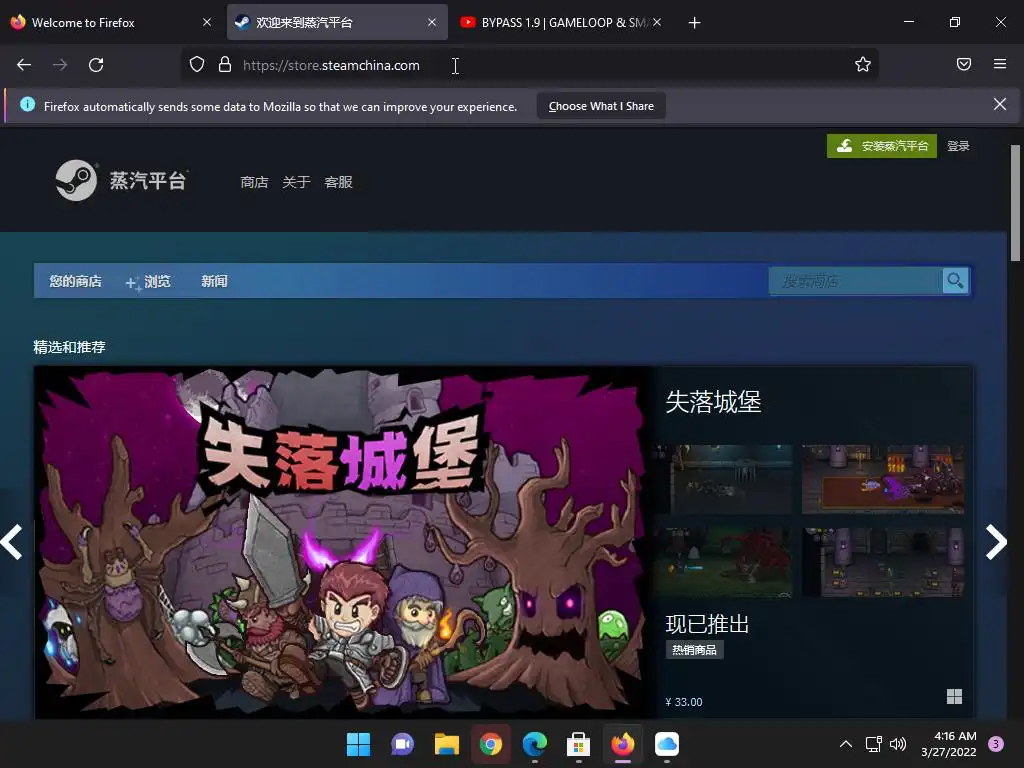Launch Google Chrome from taskbar
Viewport: 1024px width, 768px height.
point(490,744)
